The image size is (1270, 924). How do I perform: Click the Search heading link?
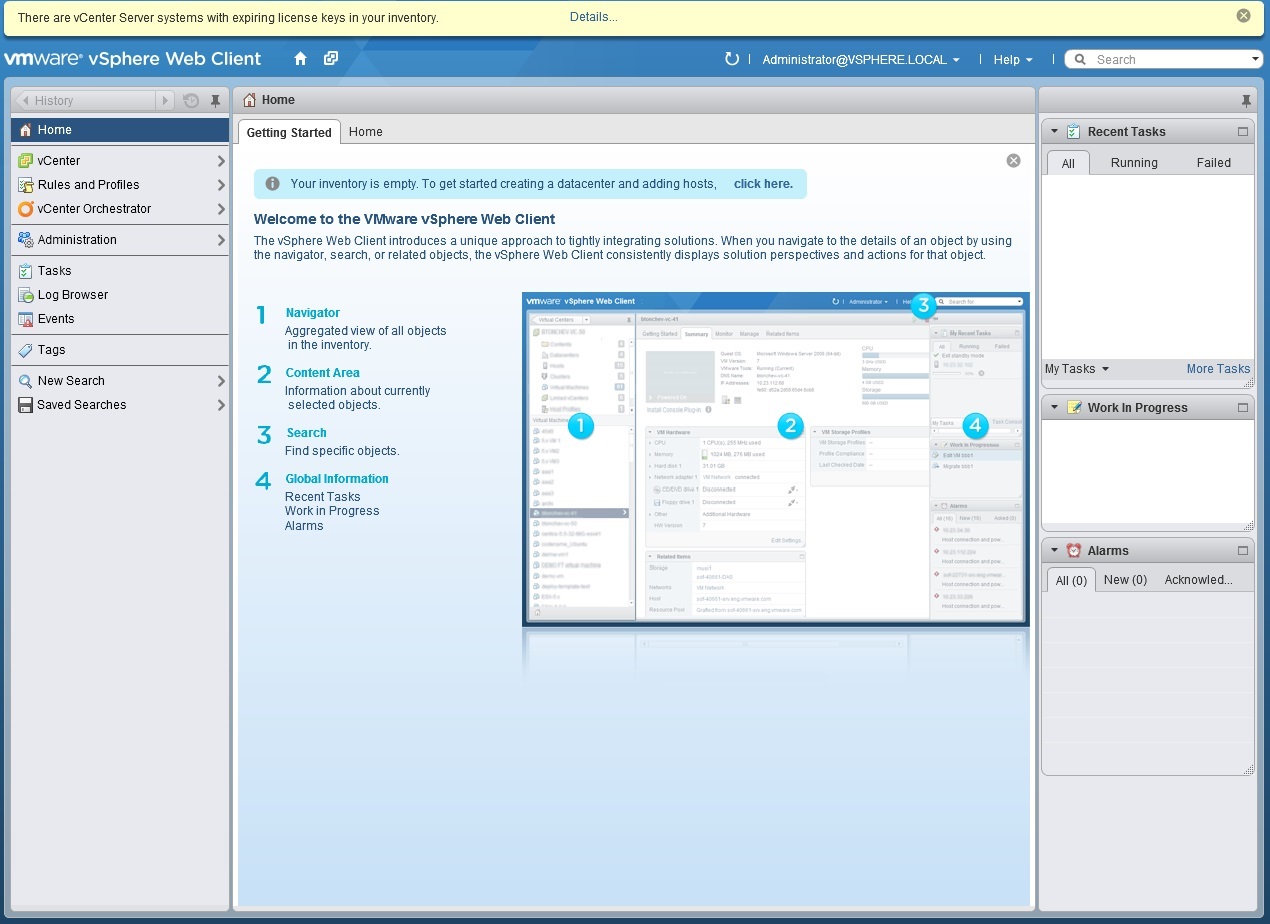[x=306, y=433]
